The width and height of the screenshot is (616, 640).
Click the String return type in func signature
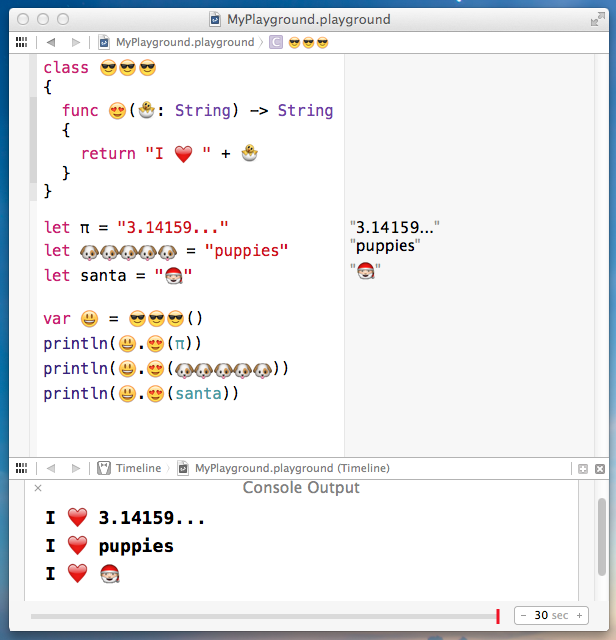click(x=305, y=111)
